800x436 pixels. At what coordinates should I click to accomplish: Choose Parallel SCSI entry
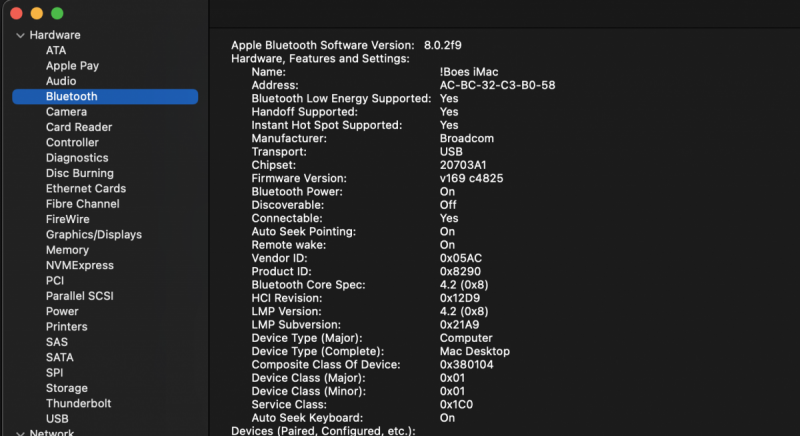[x=80, y=296]
